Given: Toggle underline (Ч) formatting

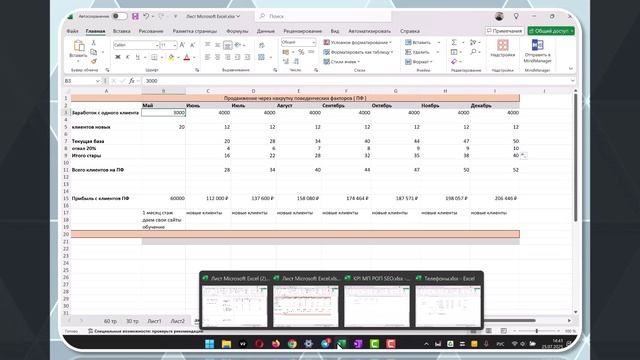Looking at the screenshot, I should pos(138,57).
